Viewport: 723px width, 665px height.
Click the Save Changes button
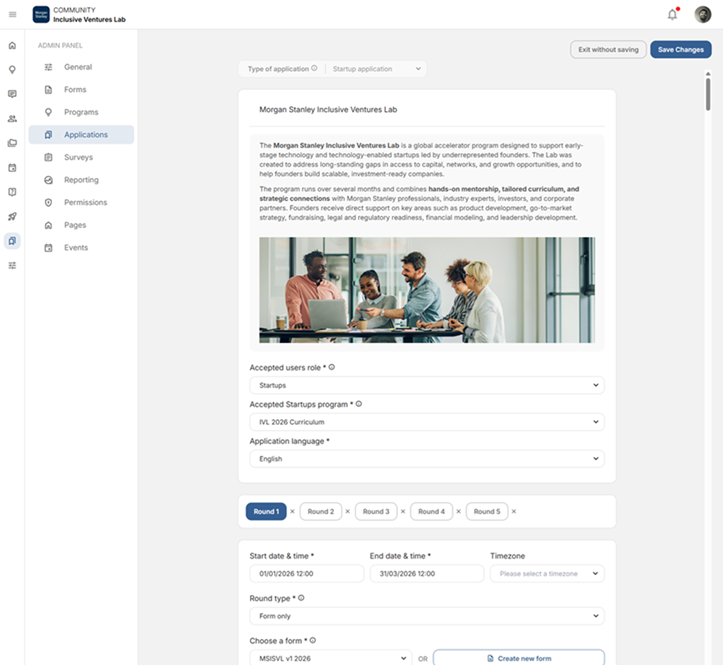point(681,49)
